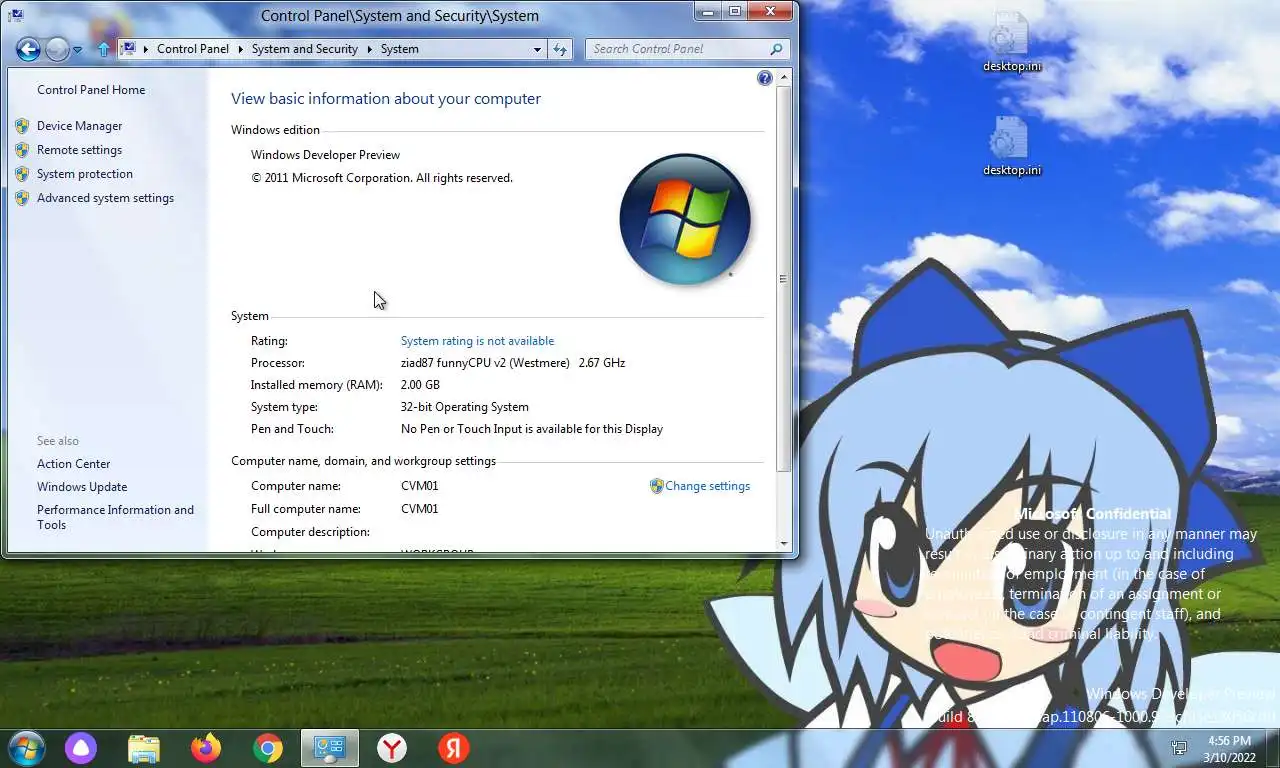1280x768 pixels.
Task: Select '32-bit Operating System' text
Action: [465, 407]
